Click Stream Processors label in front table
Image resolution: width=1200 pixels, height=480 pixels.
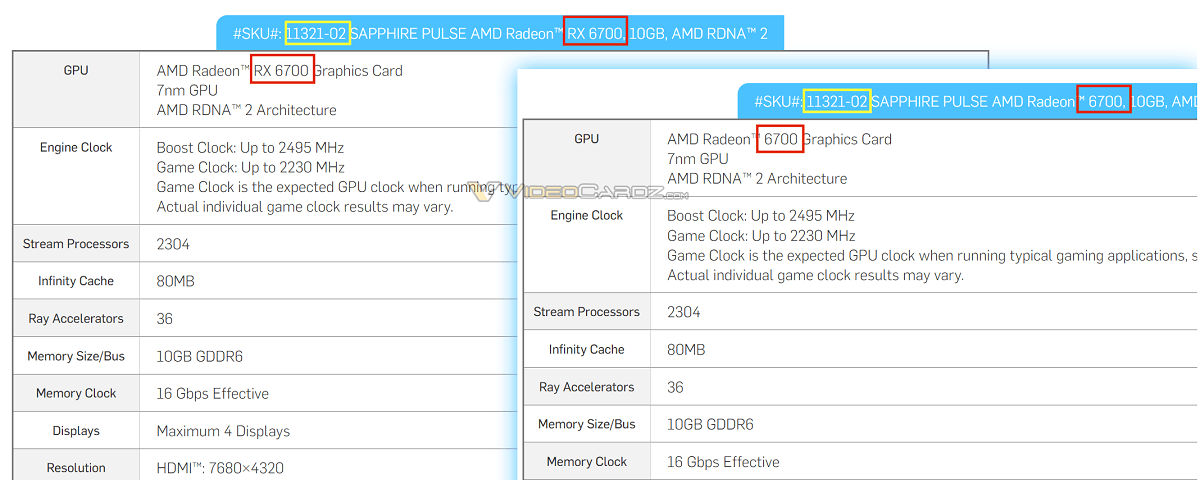click(587, 312)
